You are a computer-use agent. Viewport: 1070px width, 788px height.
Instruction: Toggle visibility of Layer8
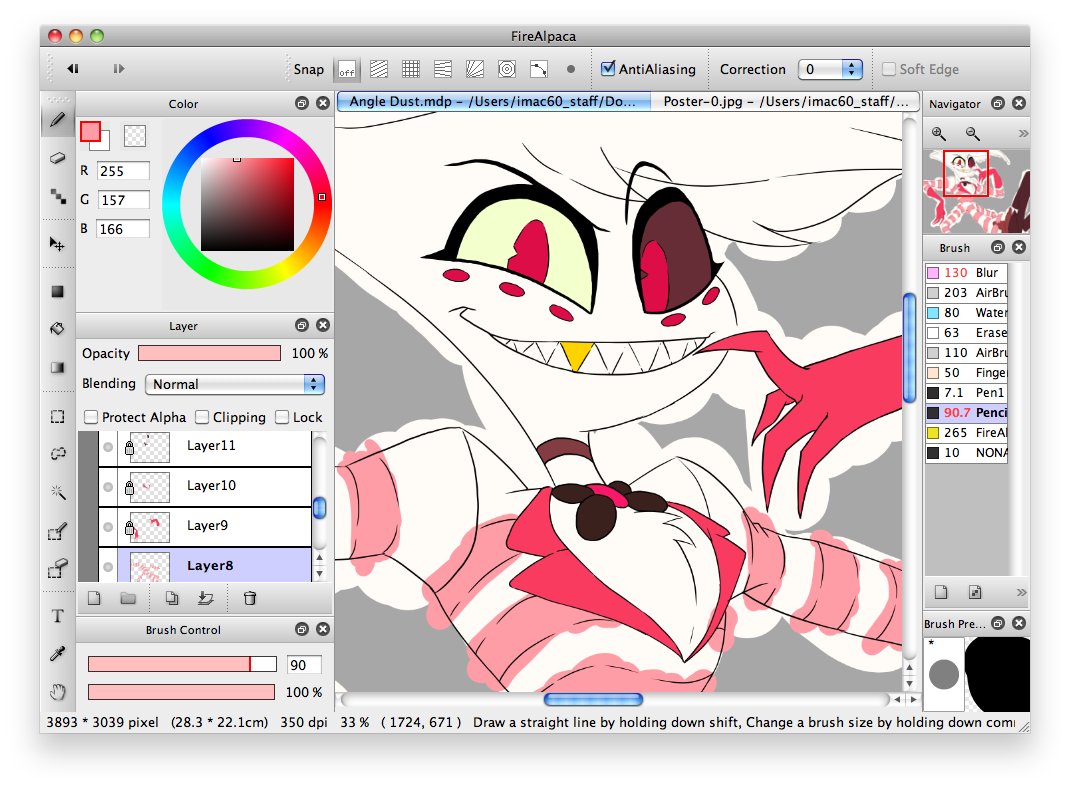click(108, 567)
